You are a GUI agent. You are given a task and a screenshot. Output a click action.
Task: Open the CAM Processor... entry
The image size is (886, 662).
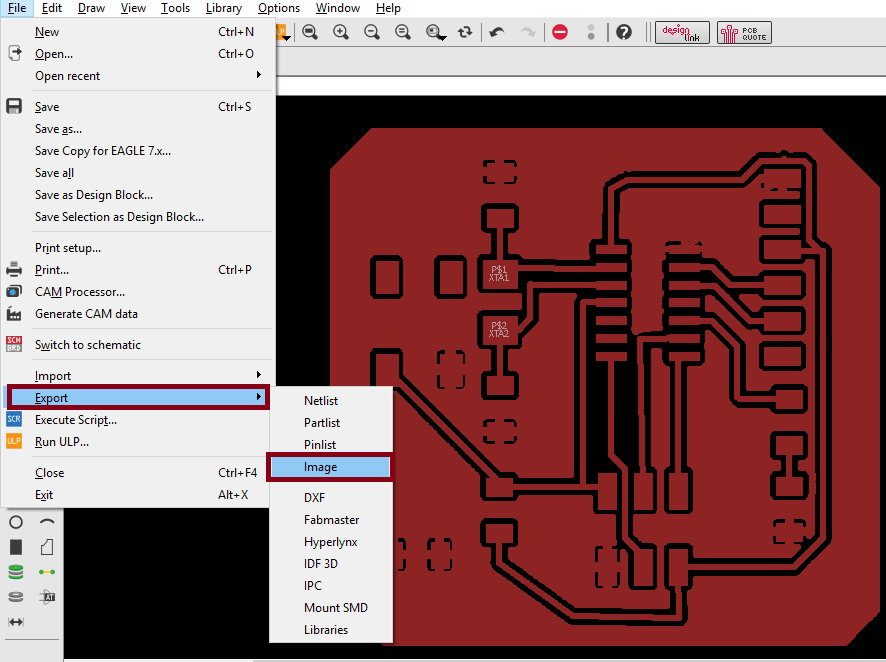click(x=138, y=292)
